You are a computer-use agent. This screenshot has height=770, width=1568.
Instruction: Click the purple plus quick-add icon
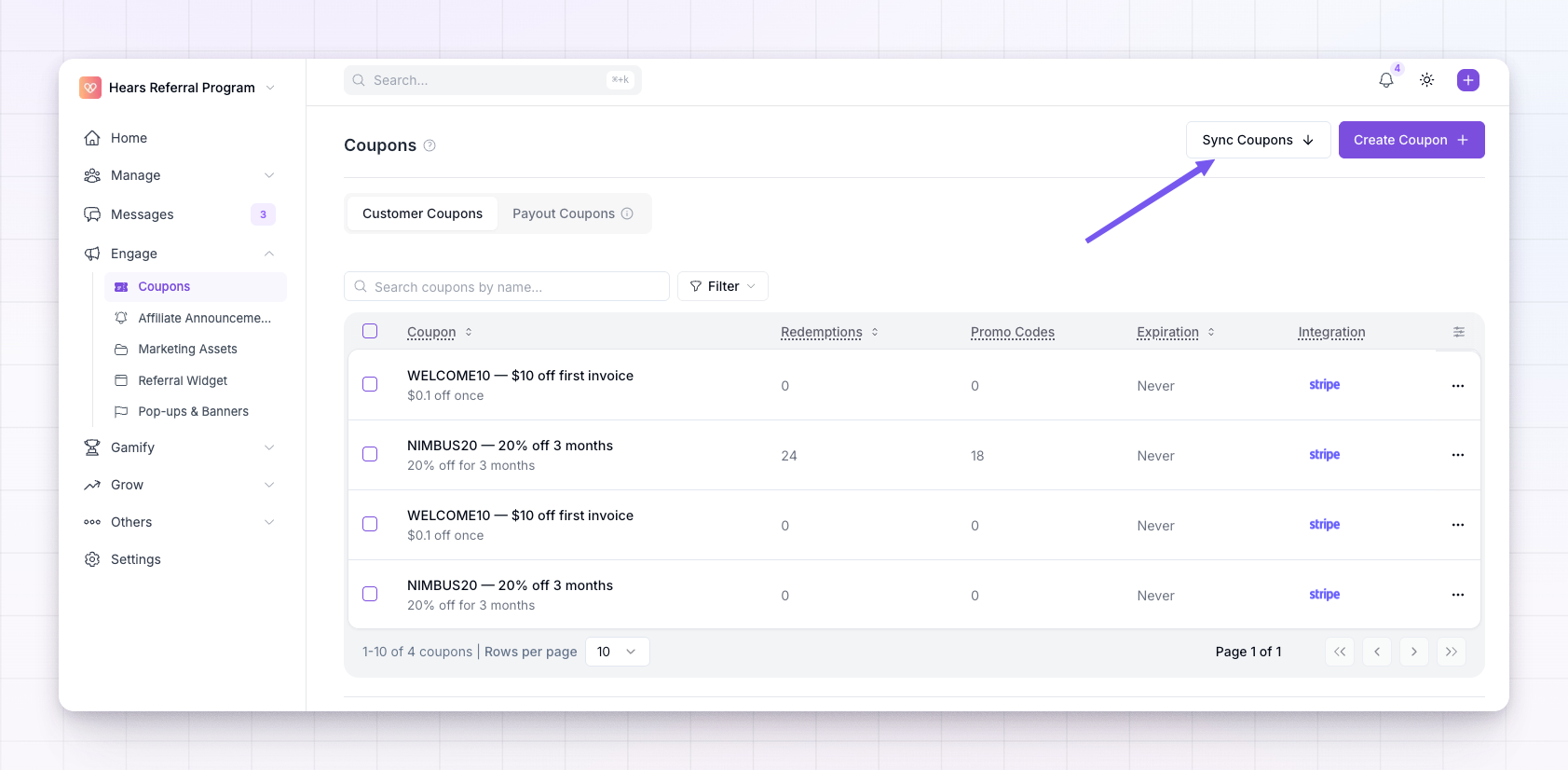1468,80
